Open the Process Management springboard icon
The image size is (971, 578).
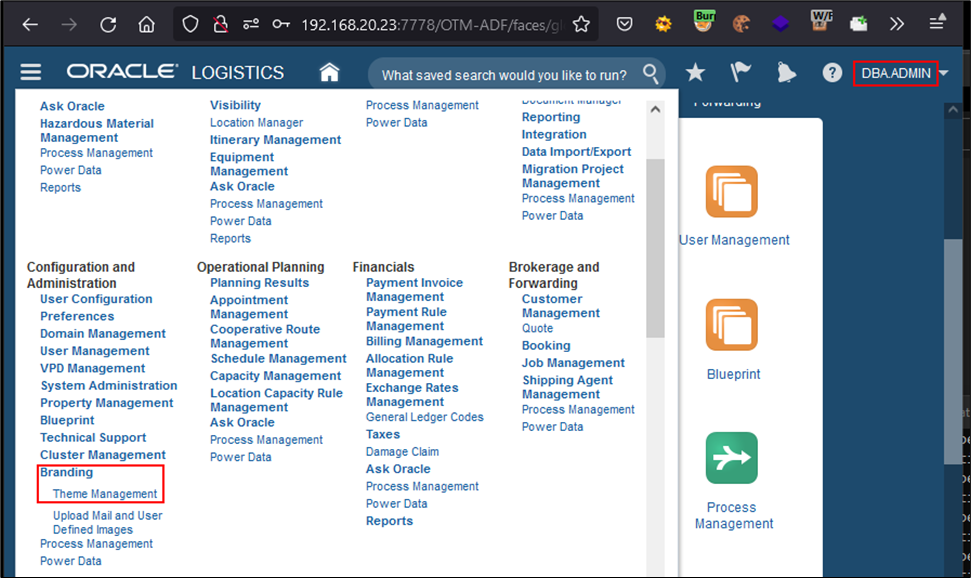(x=732, y=458)
